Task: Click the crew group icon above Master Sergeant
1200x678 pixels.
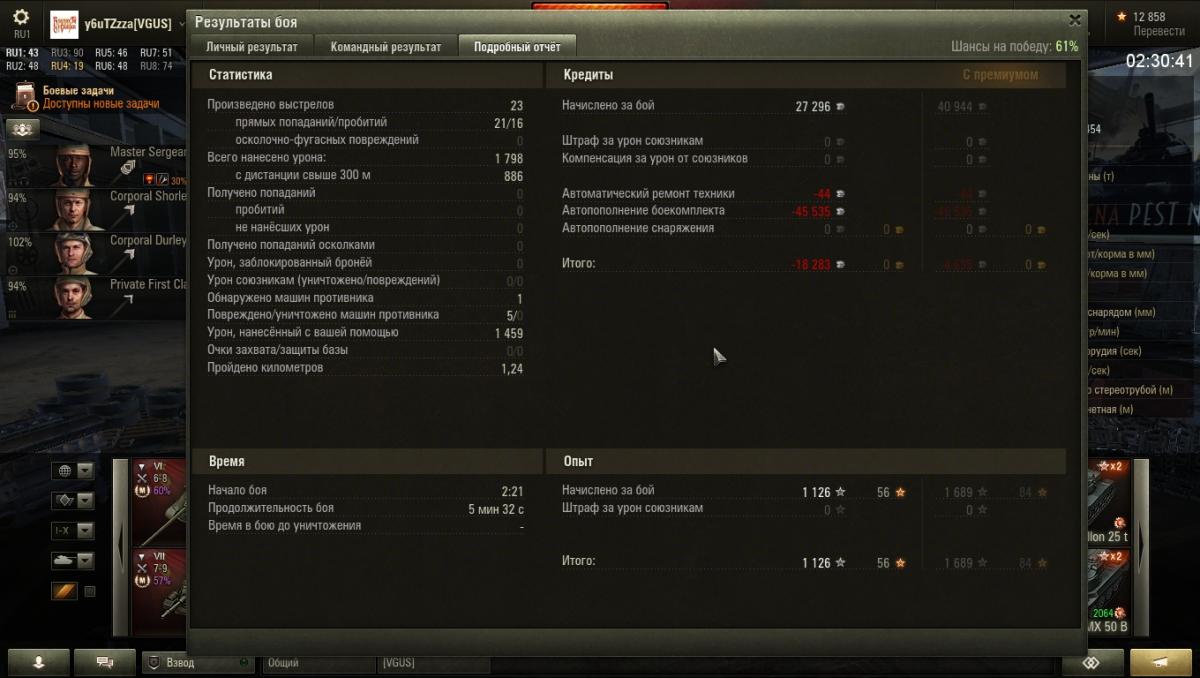Action: (x=23, y=129)
